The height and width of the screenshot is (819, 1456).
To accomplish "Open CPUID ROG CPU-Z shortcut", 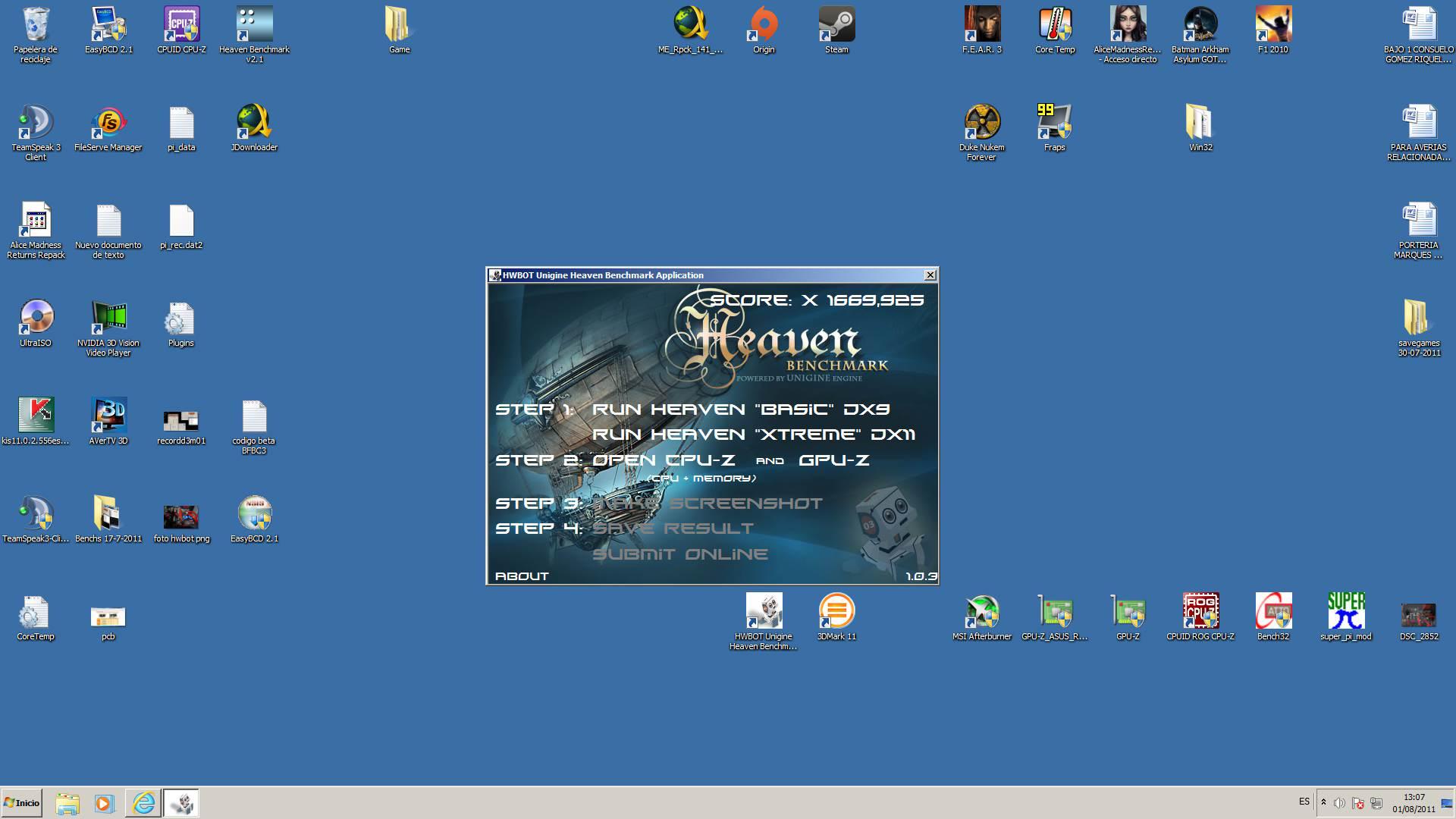I will [x=1200, y=617].
